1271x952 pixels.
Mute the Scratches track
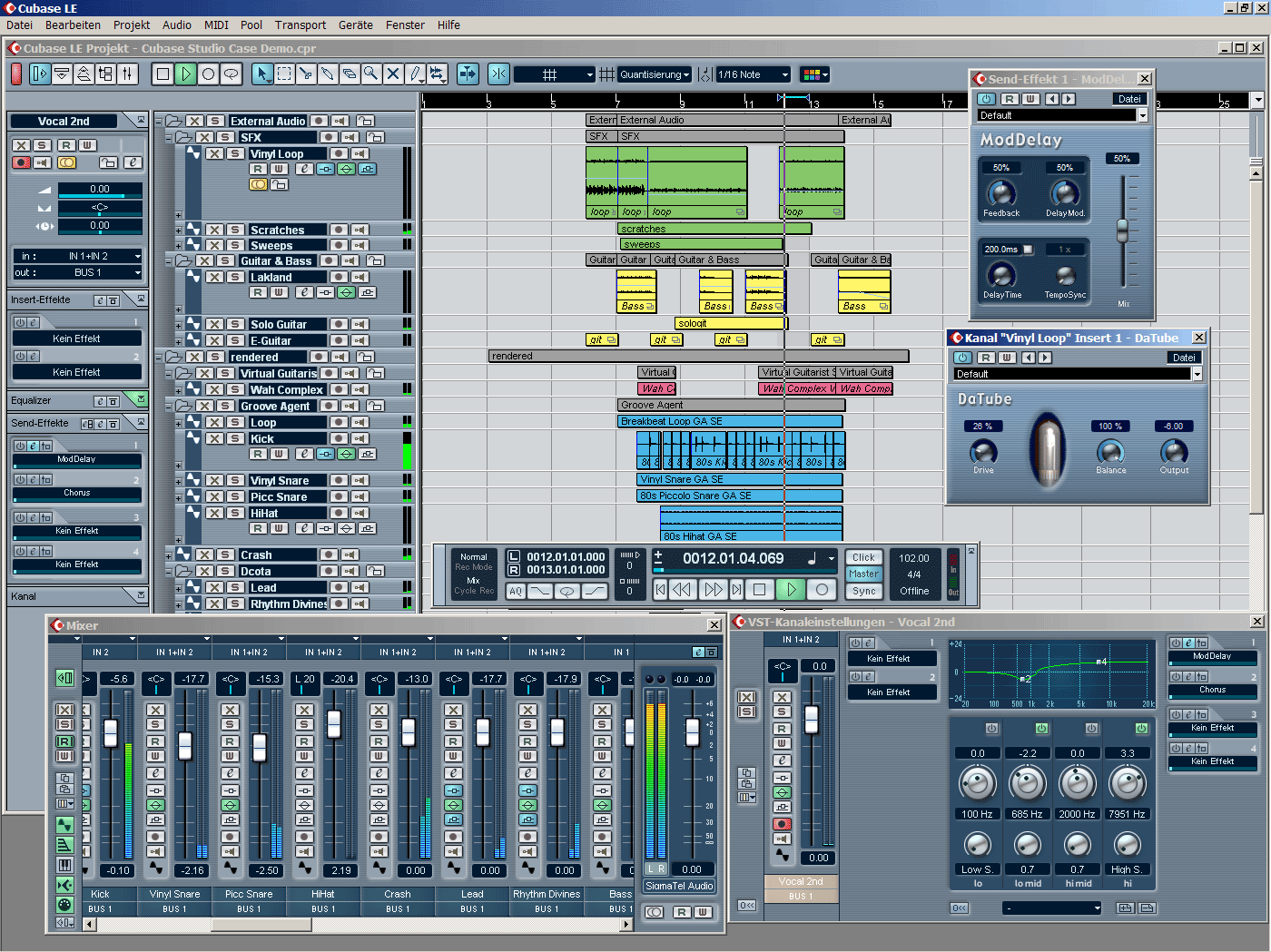pos(214,231)
